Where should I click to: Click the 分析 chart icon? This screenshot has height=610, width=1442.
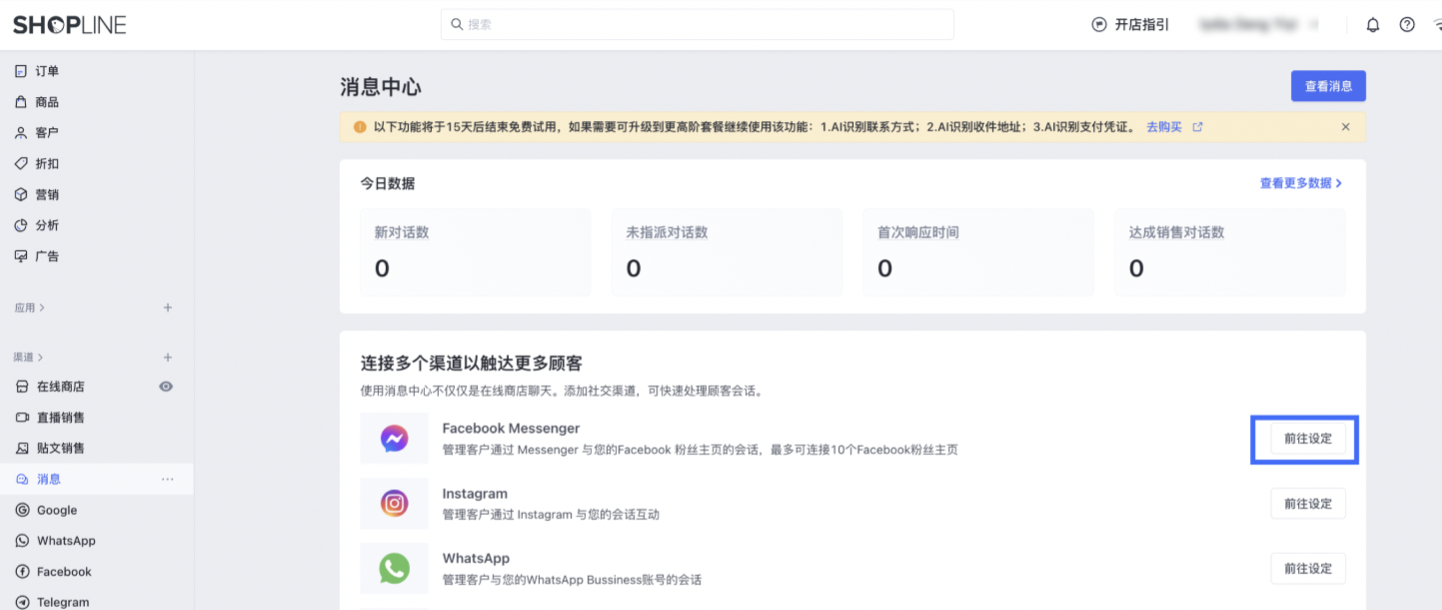(21, 225)
